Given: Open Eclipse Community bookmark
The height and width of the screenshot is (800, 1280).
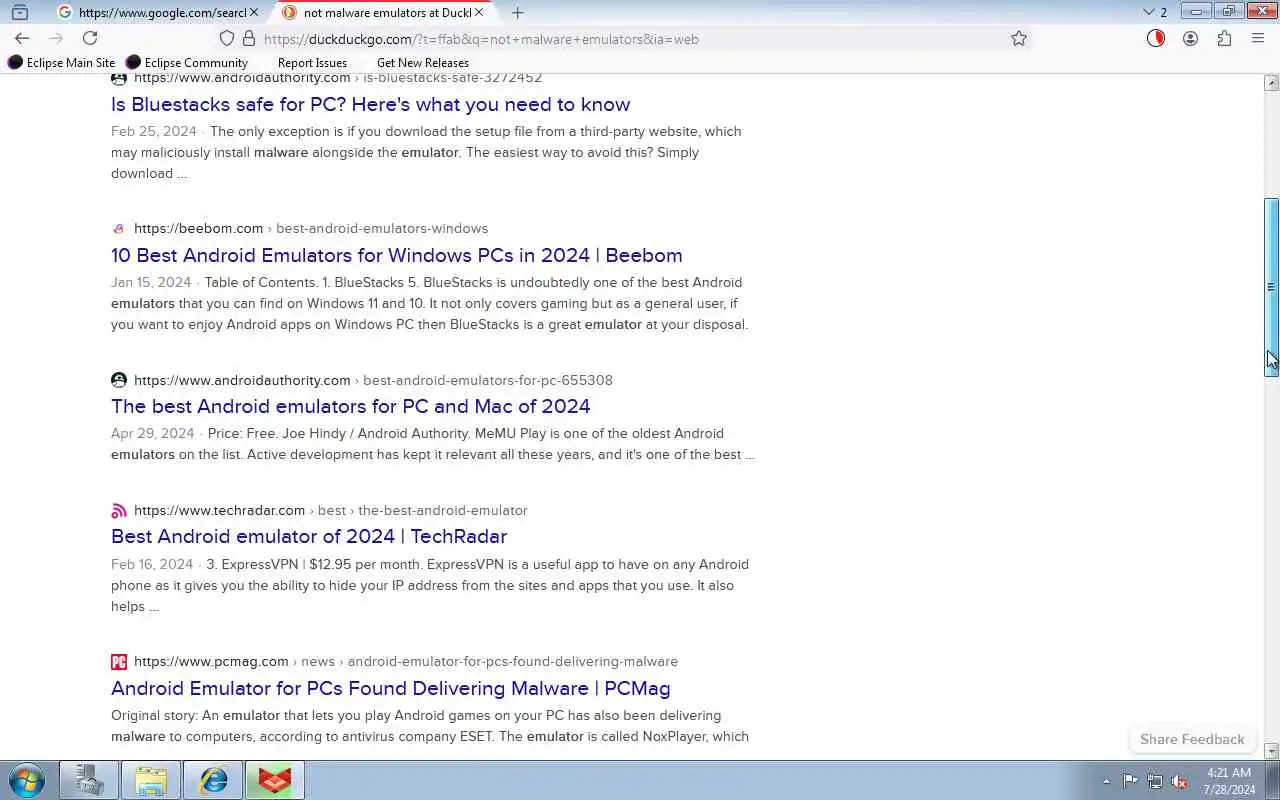Looking at the screenshot, I should point(187,62).
